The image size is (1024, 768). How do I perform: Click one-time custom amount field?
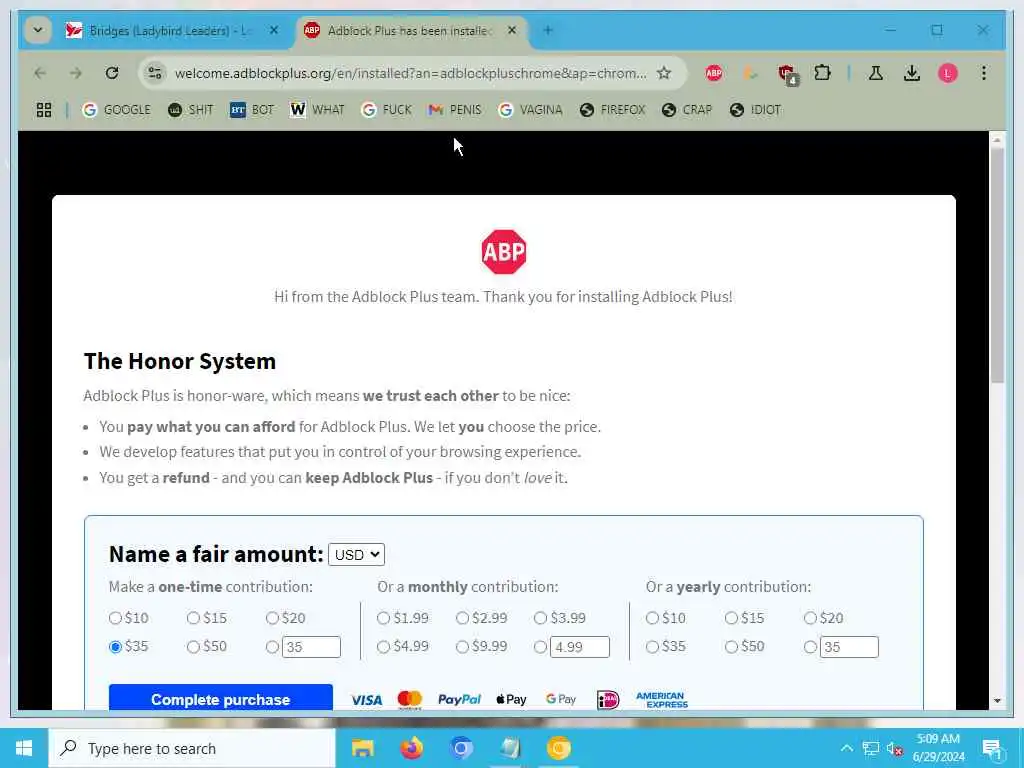click(312, 647)
